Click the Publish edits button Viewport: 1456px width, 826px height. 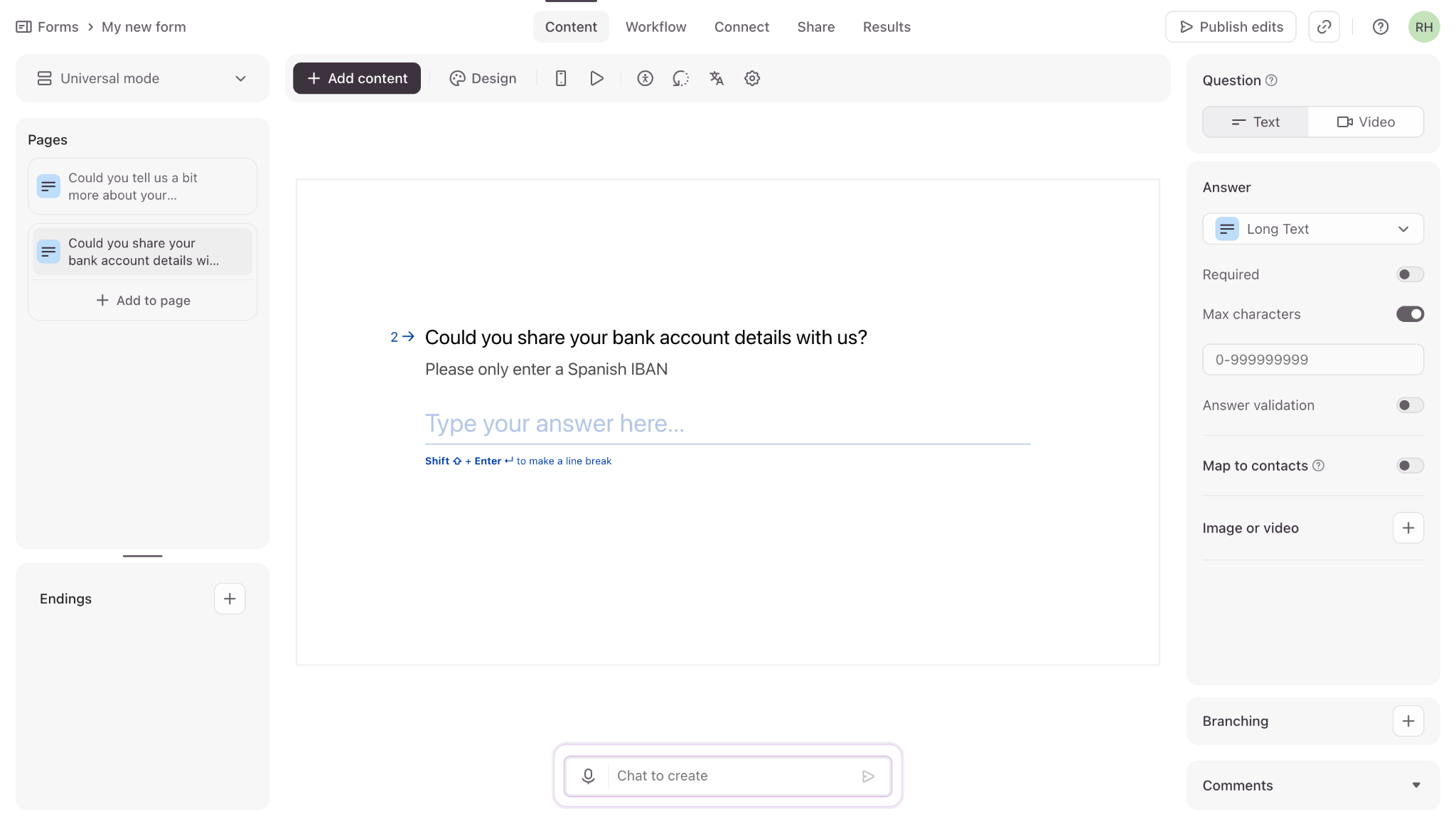pos(1231,27)
